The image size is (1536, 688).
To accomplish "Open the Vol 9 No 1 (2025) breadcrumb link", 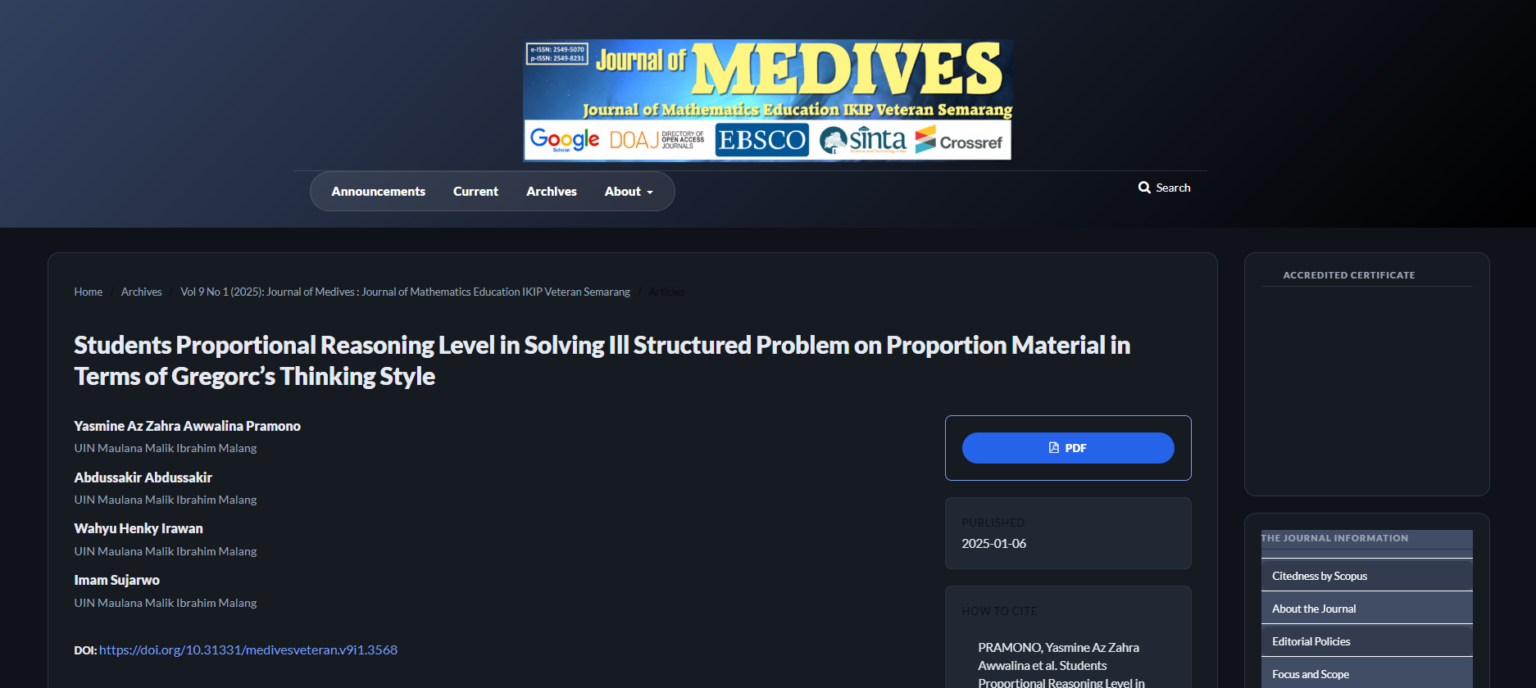I will pyautogui.click(x=405, y=292).
